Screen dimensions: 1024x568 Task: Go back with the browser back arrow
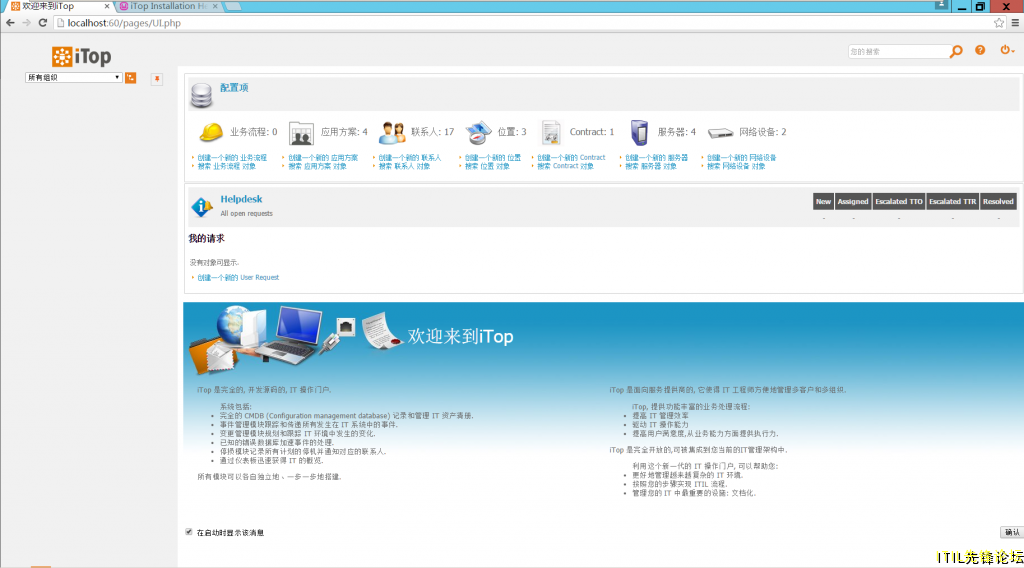(10, 23)
